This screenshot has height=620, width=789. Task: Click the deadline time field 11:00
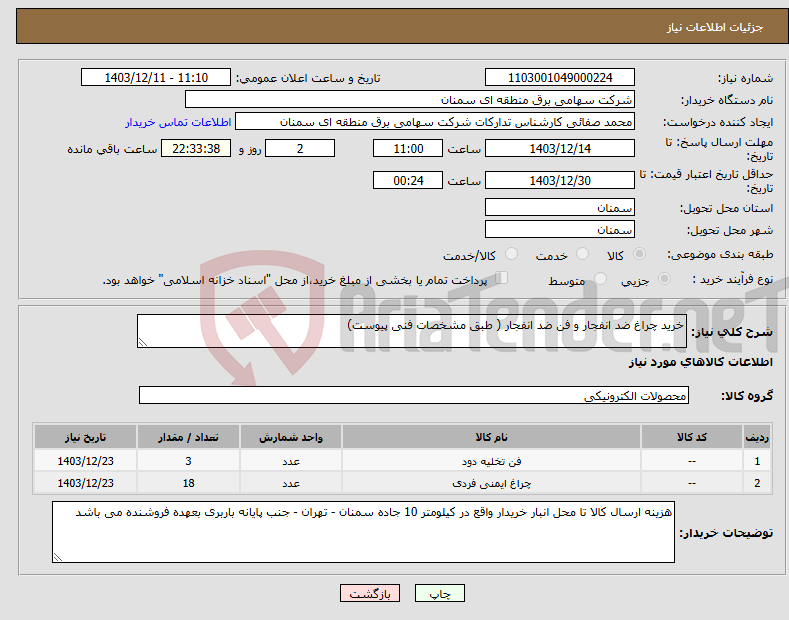click(x=408, y=148)
